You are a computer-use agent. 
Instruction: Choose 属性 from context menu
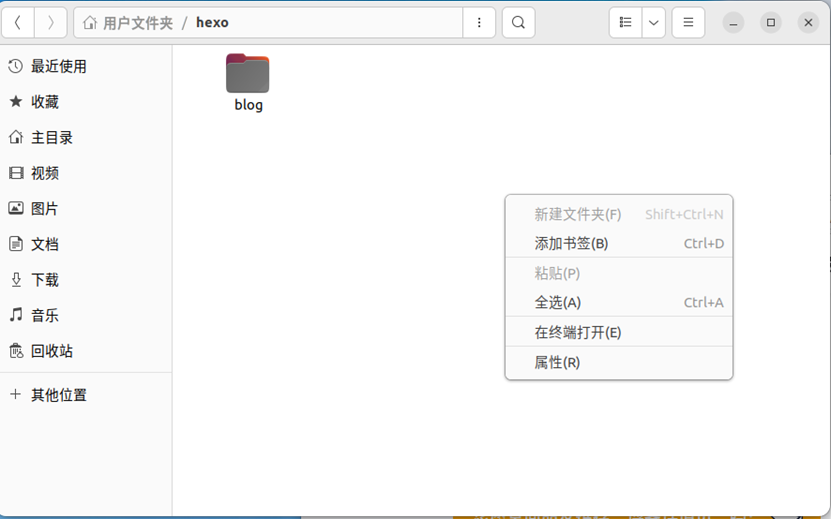click(557, 362)
